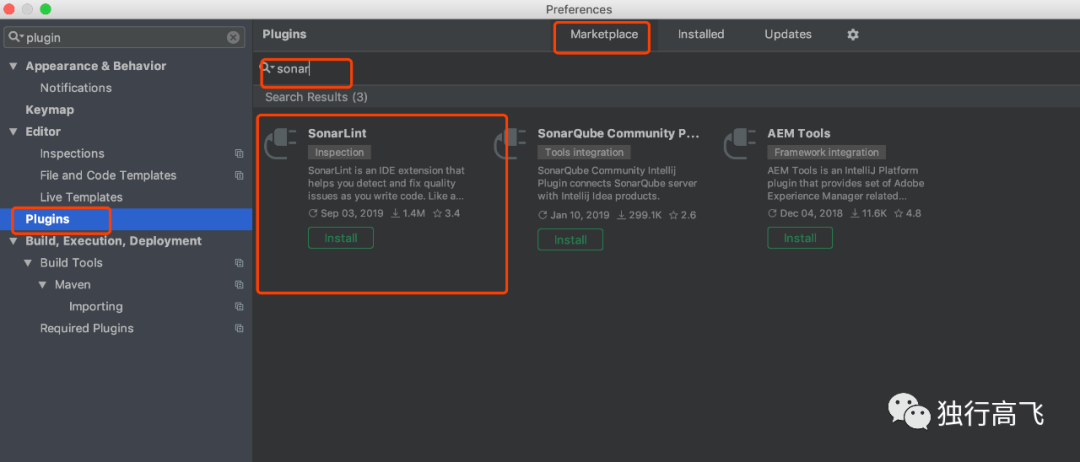
Task: Click the SonarLint plugin icon
Action: point(281,144)
